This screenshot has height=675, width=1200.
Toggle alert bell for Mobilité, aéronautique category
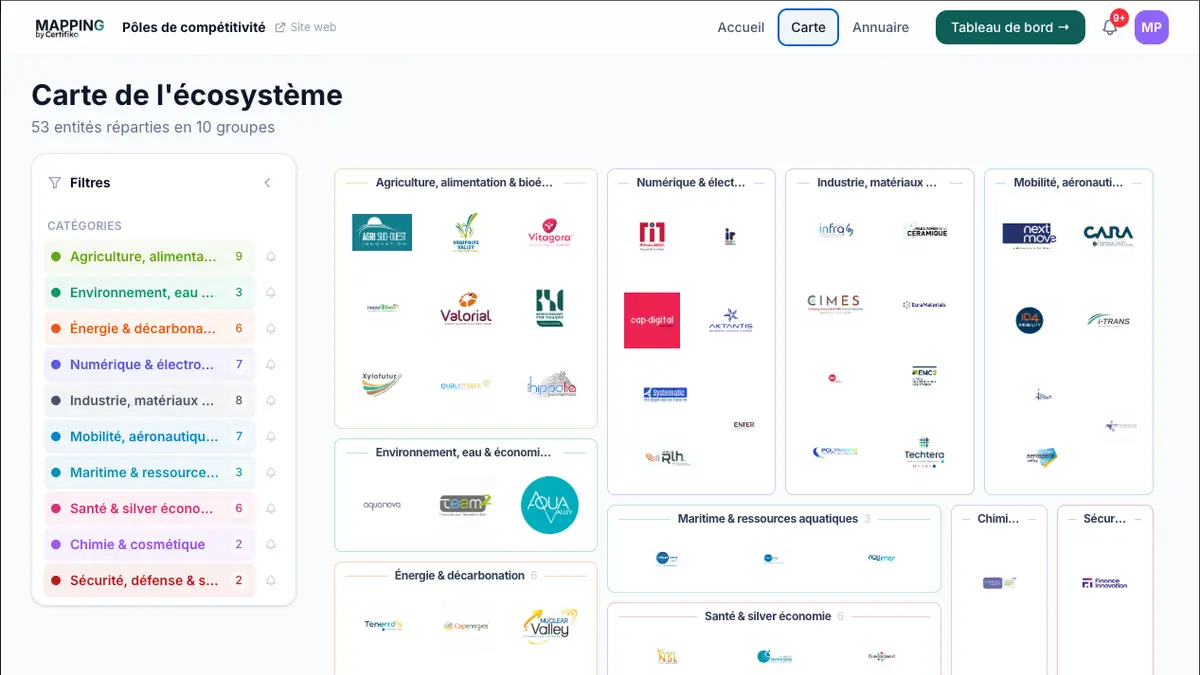point(271,437)
